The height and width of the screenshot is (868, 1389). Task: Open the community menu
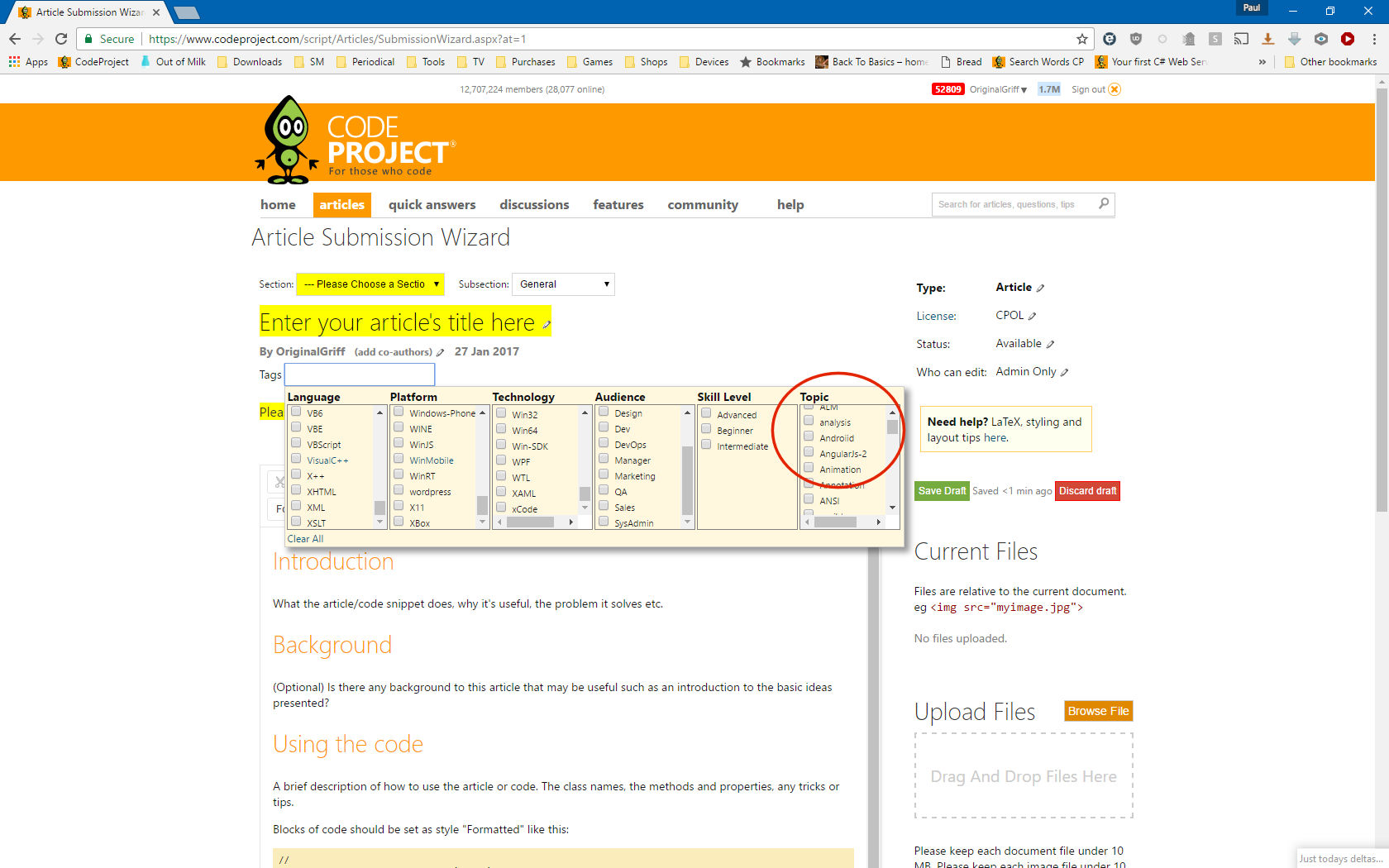(x=703, y=205)
